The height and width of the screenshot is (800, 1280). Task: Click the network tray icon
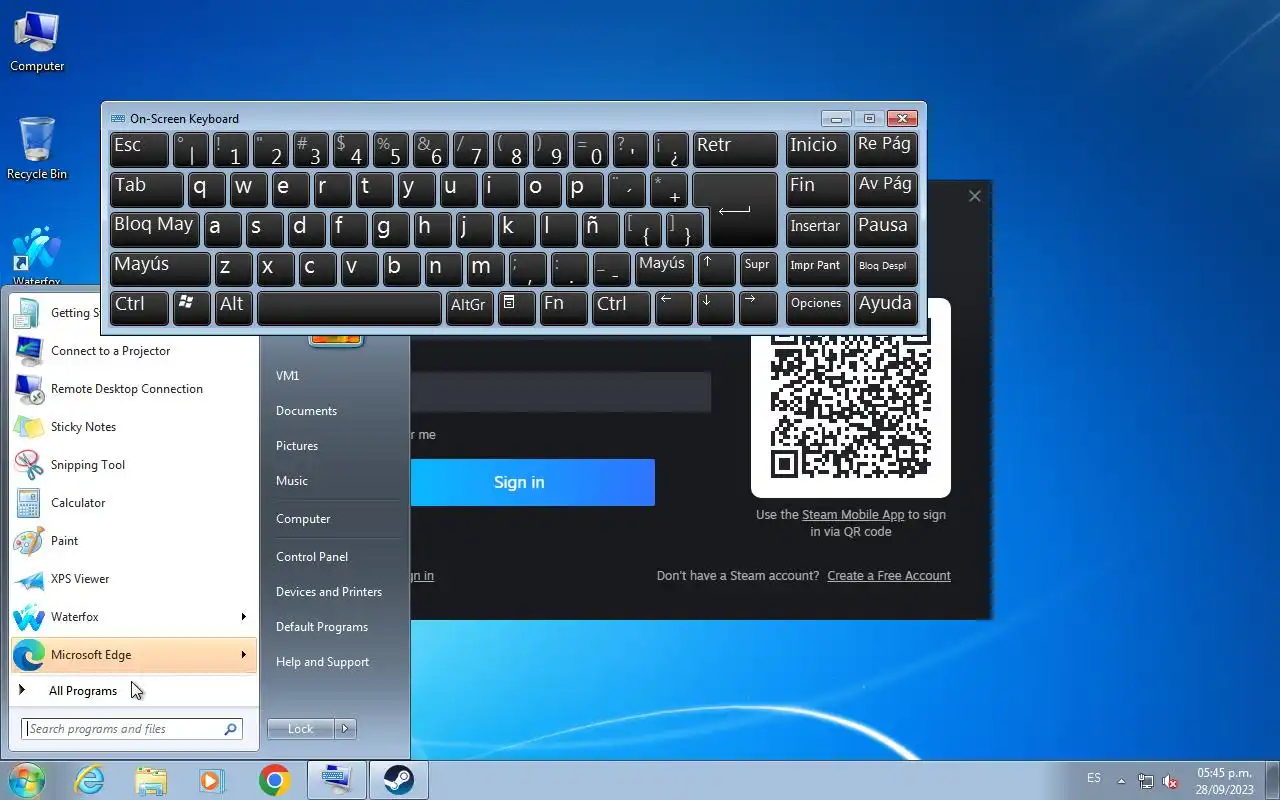point(1146,781)
